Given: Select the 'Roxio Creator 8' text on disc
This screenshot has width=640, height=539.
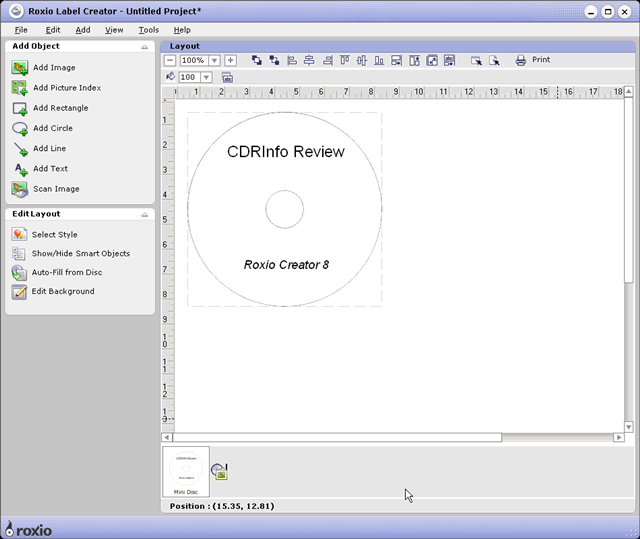Looking at the screenshot, I should point(286,265).
